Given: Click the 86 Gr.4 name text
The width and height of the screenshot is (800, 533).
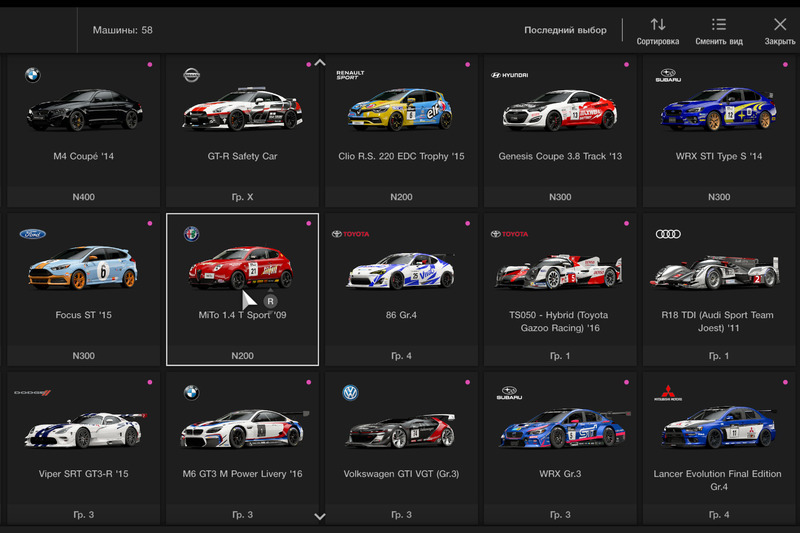Looking at the screenshot, I should 402,315.
